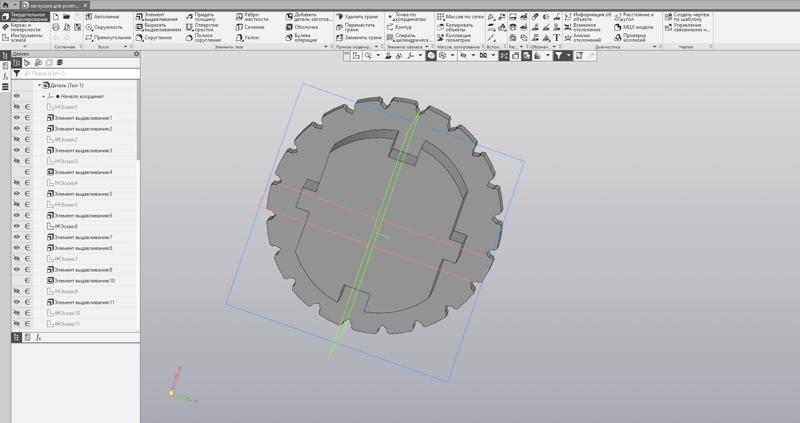Image resolution: width=800 pixels, height=423 pixels.
Task: Open zoom magnifier dropdown in view toolbar
Action: (x=378, y=56)
